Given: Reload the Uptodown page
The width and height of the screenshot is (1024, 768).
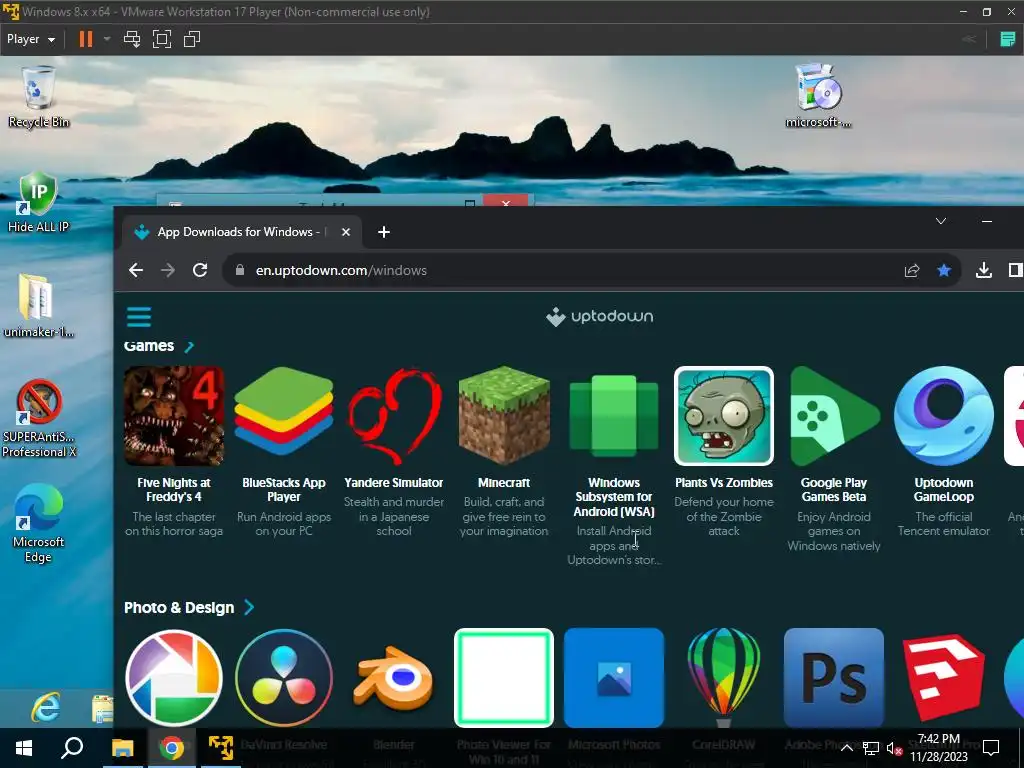Looking at the screenshot, I should 200,270.
